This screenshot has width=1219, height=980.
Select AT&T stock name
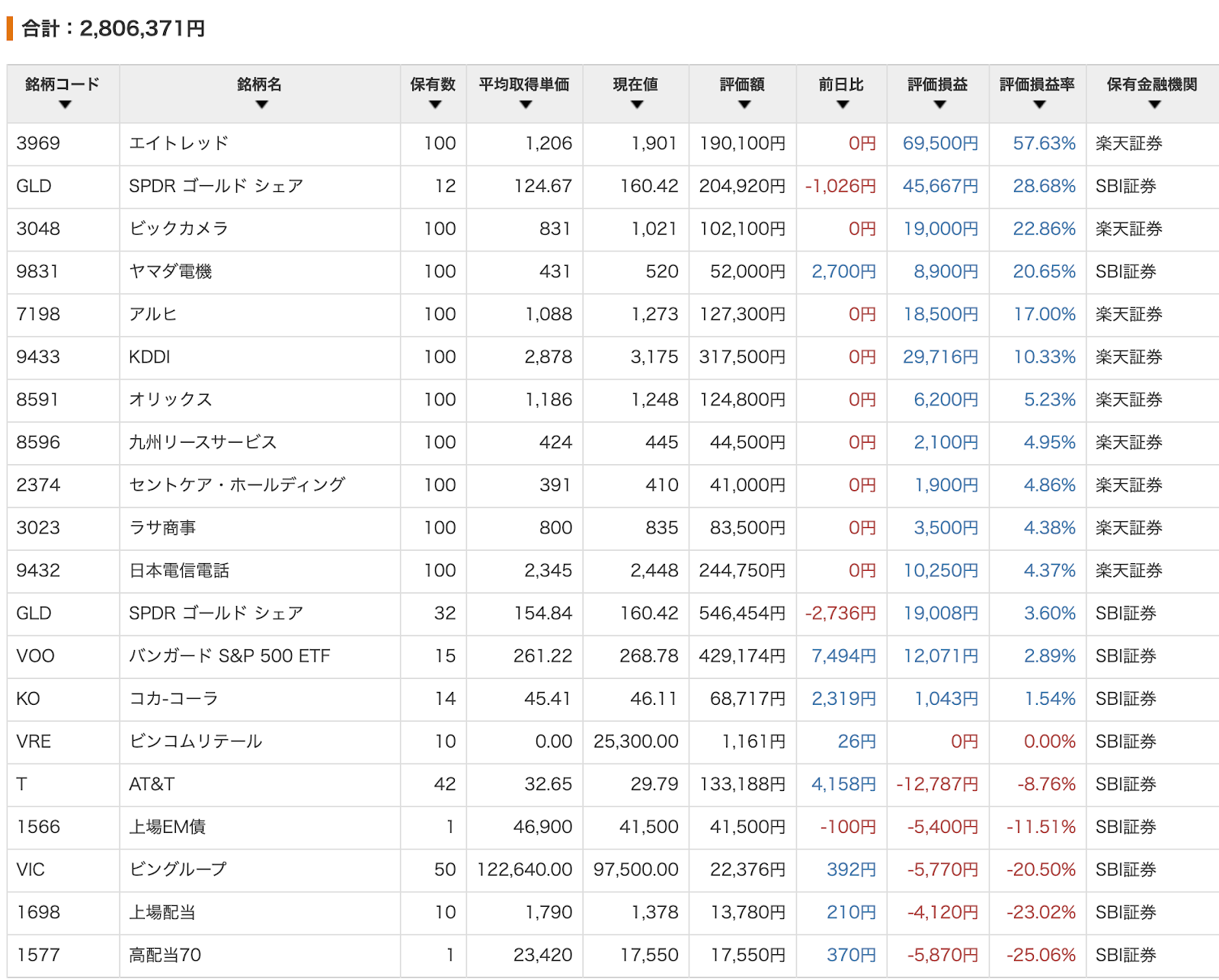coord(152,783)
